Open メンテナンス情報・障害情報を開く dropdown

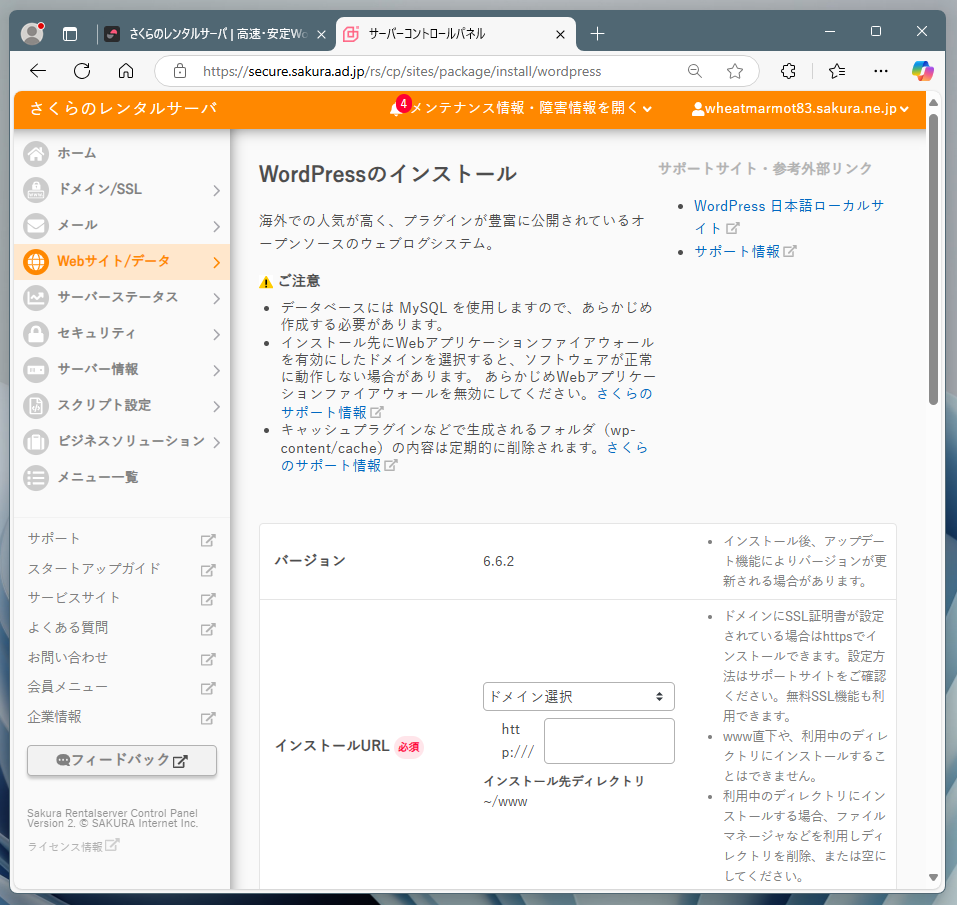click(530, 108)
